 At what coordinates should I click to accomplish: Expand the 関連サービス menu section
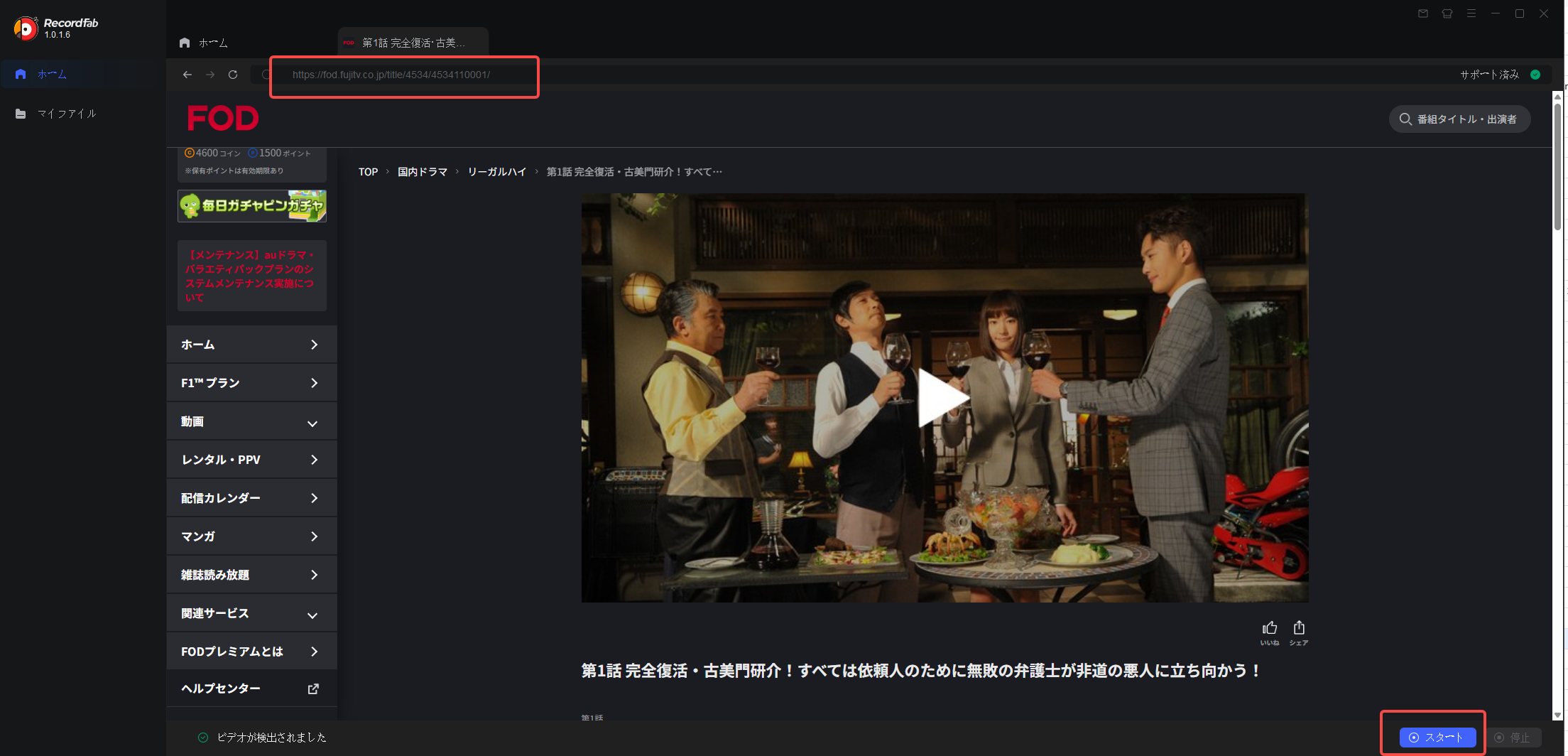click(x=251, y=613)
